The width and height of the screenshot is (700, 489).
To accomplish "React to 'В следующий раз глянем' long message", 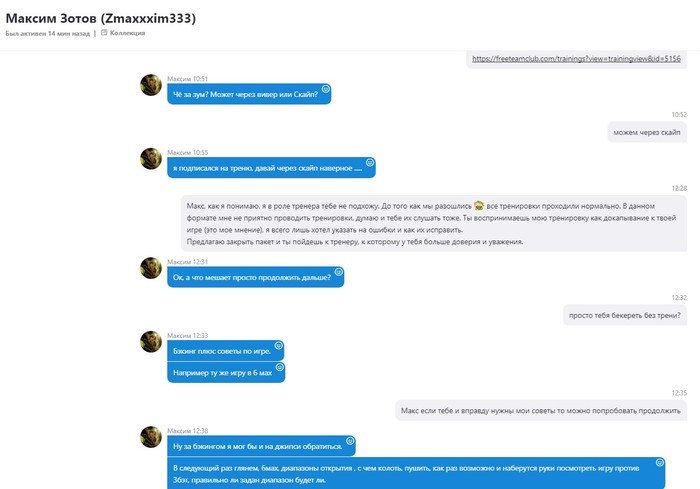I will (x=659, y=463).
